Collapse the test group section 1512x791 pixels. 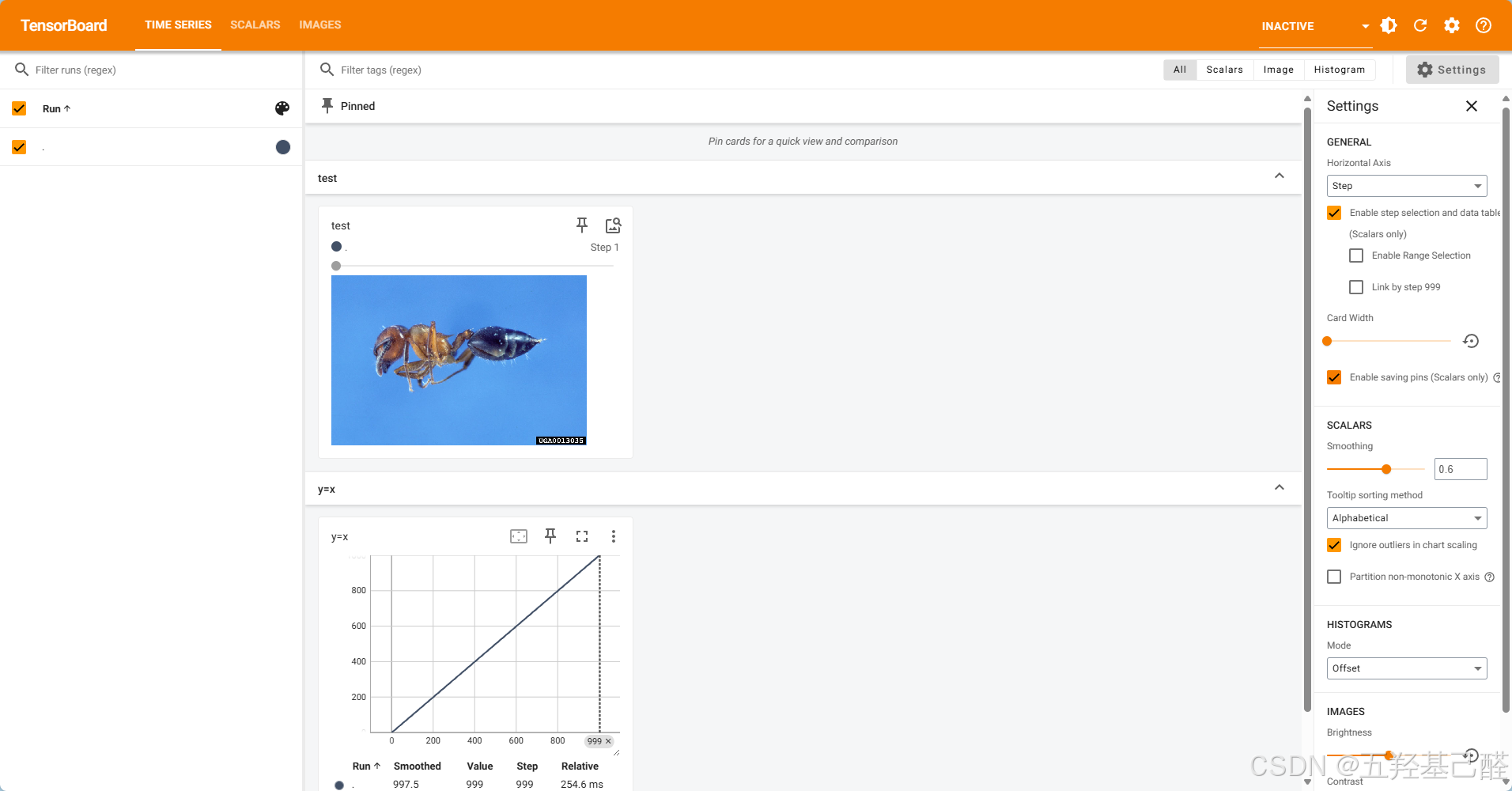coord(1280,176)
